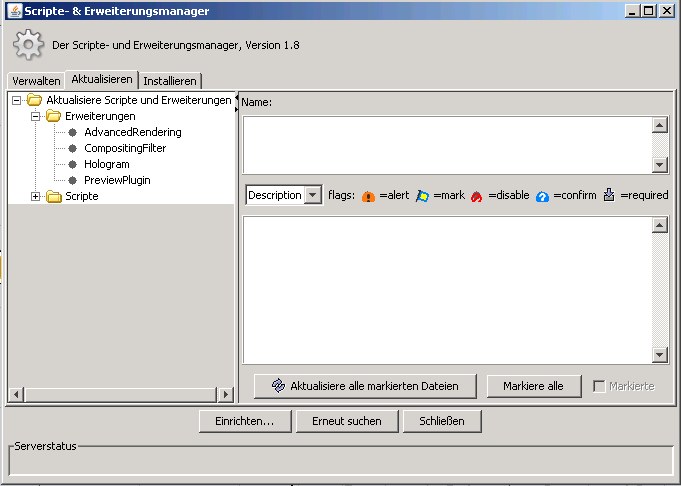The width and height of the screenshot is (681, 486).
Task: Expand the Scripte tree node
Action: [x=36, y=197]
